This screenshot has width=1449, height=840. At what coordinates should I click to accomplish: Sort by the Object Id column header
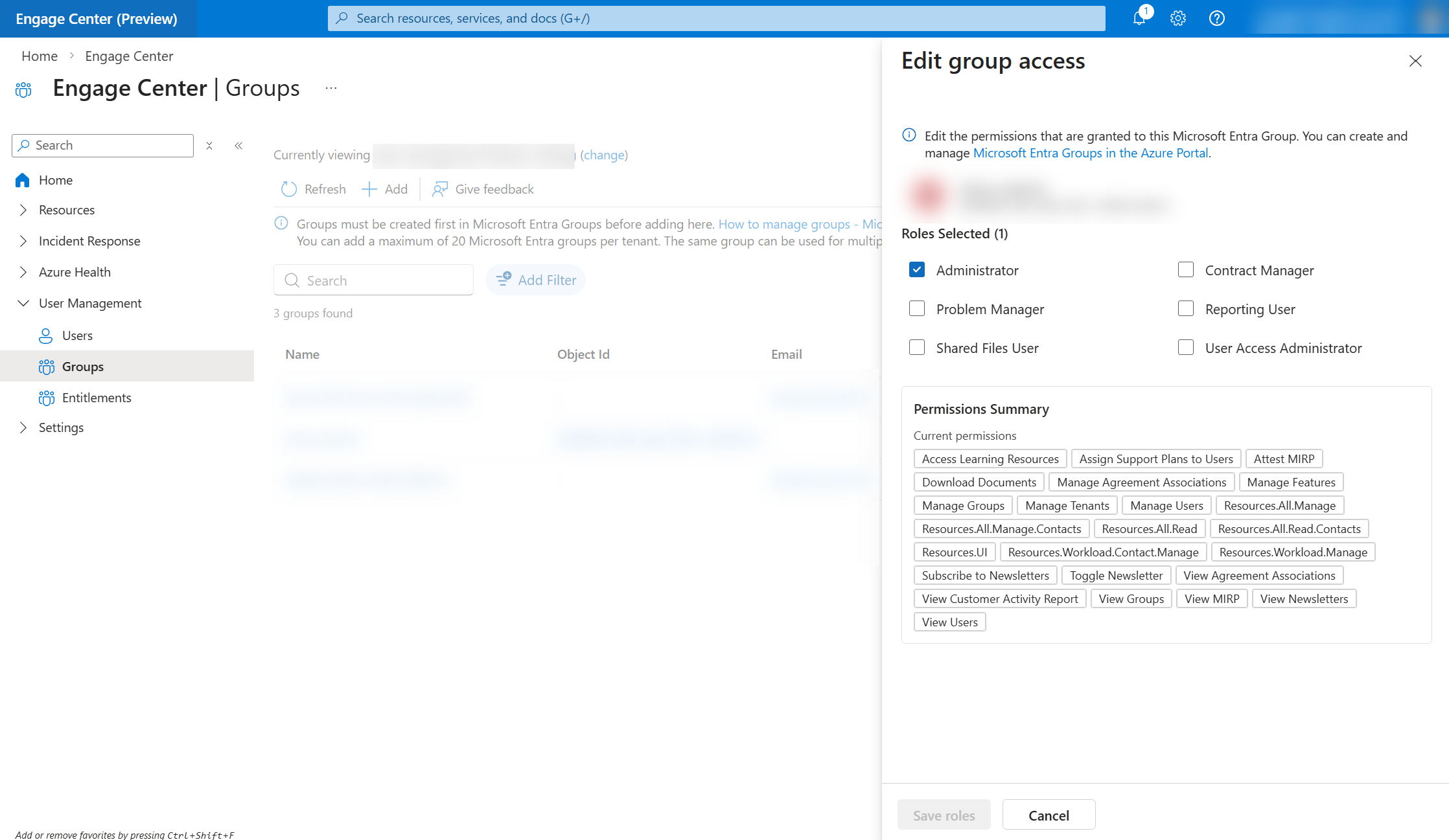point(583,354)
